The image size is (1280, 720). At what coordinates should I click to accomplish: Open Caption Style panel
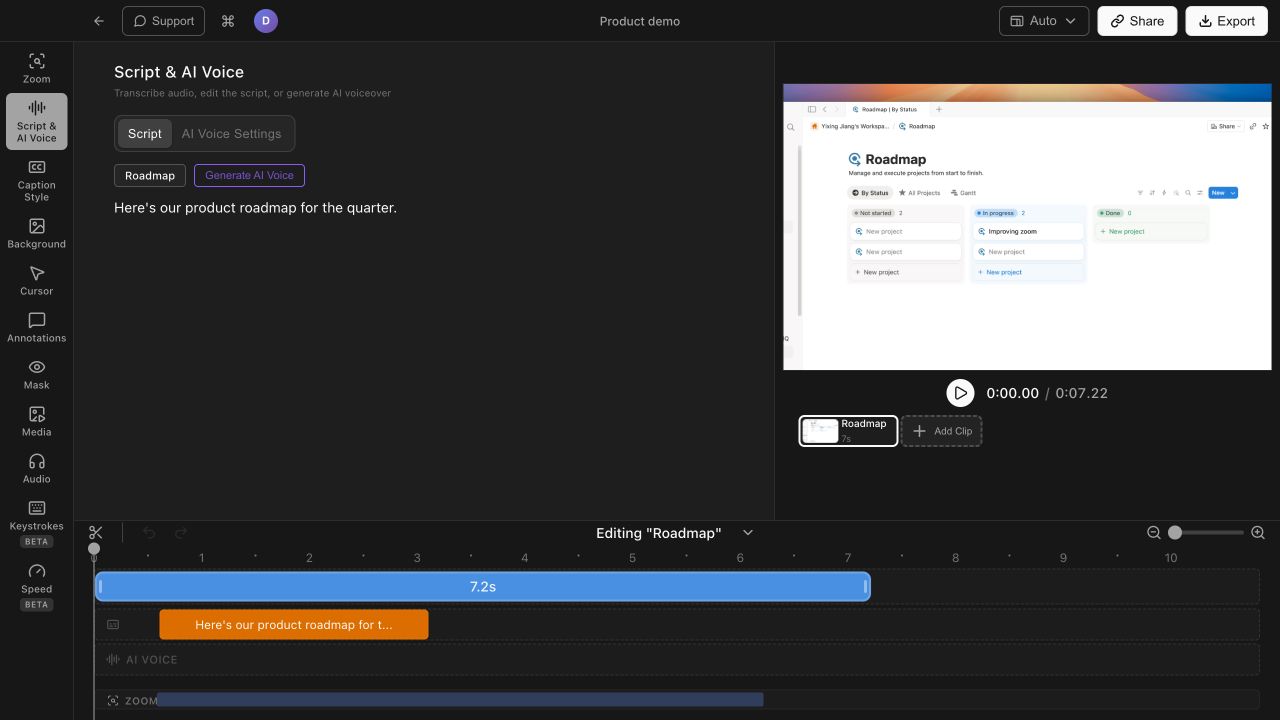[37, 180]
